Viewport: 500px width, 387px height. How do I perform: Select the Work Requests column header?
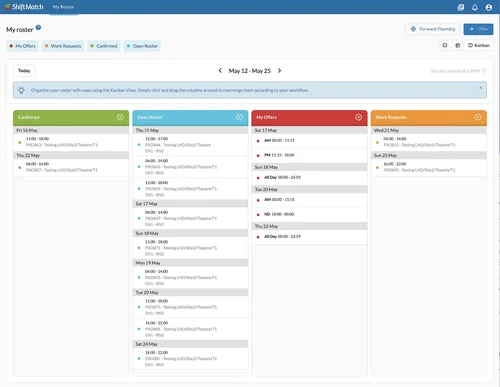click(x=429, y=118)
